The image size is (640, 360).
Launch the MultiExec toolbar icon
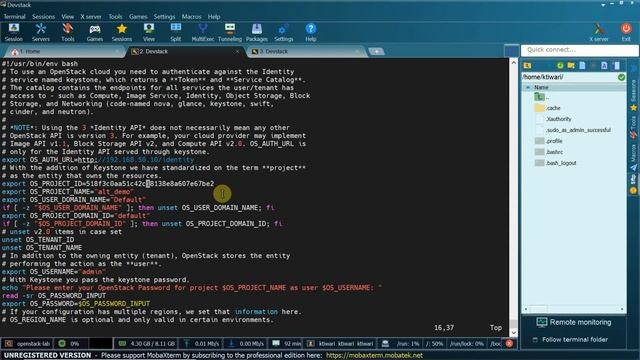pyautogui.click(x=203, y=32)
